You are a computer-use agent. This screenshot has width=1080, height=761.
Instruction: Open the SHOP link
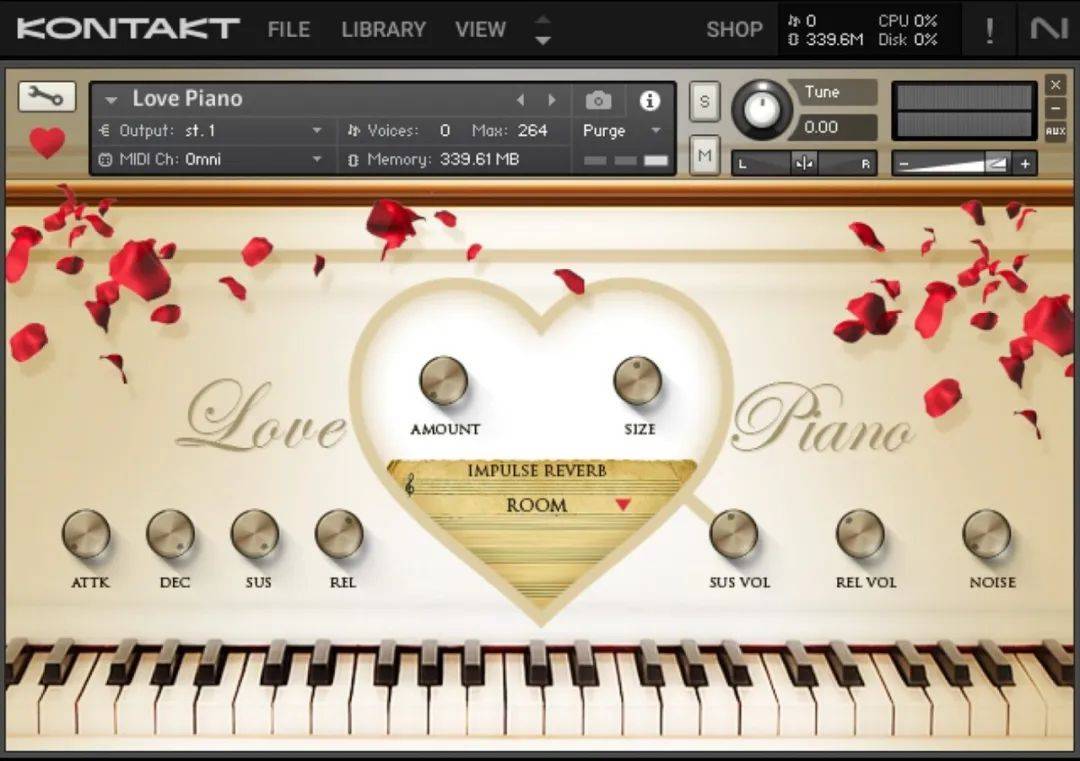[x=734, y=30]
